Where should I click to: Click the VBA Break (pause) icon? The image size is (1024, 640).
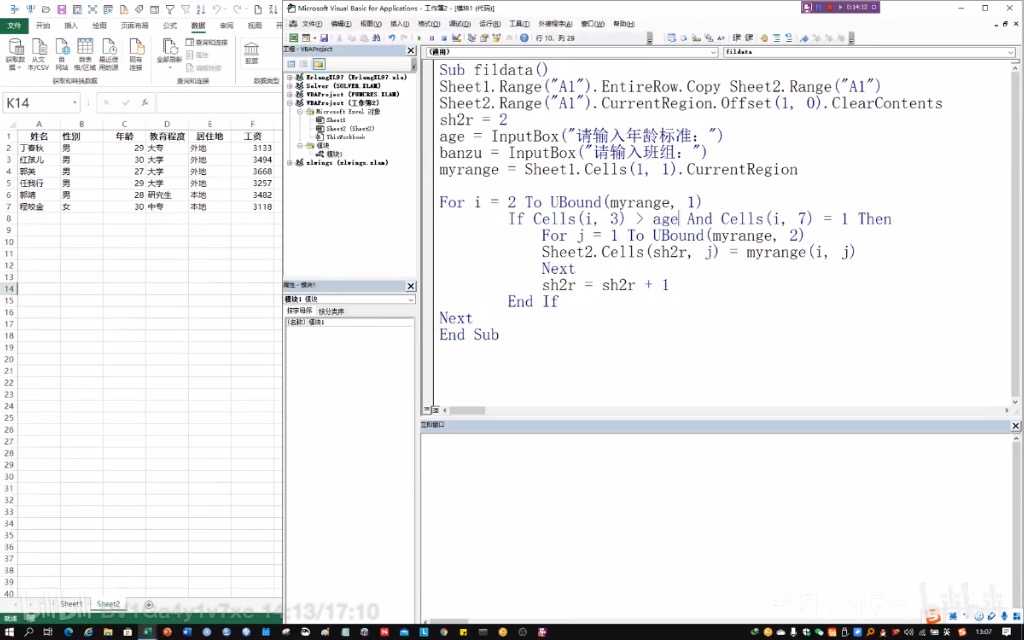[432, 38]
